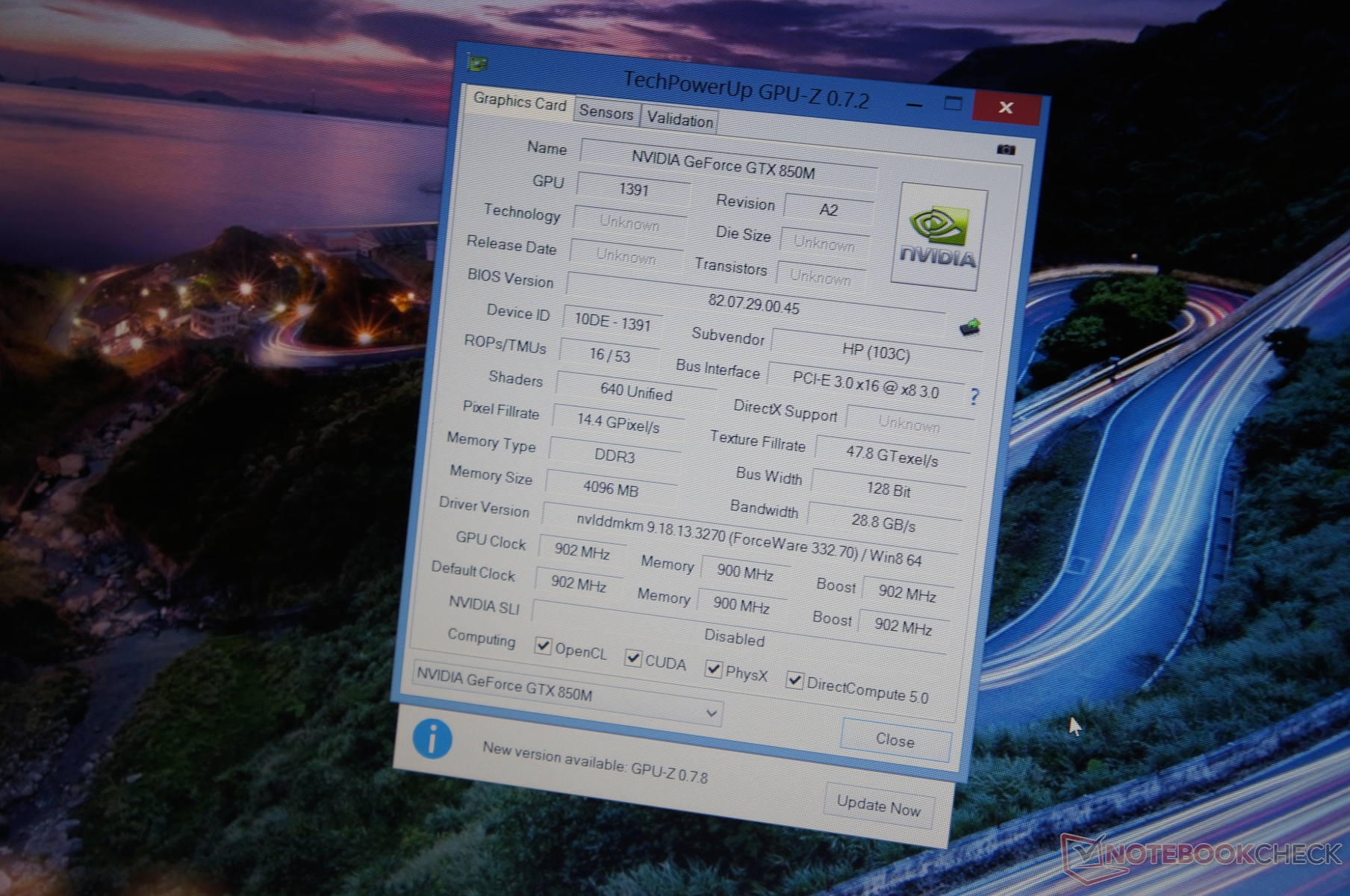Click the 'Computing' label
Image resolution: width=1350 pixels, height=896 pixels.
482,638
